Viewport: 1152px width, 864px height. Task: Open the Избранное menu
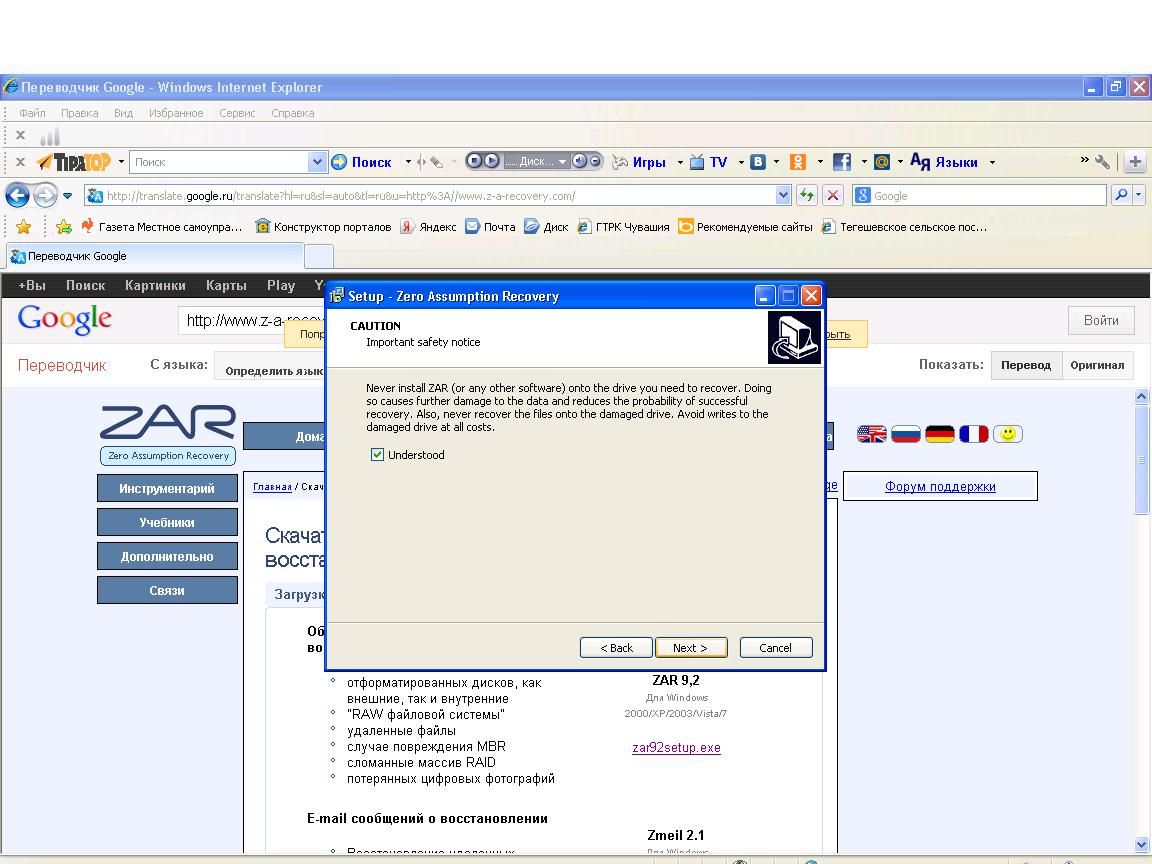(176, 112)
